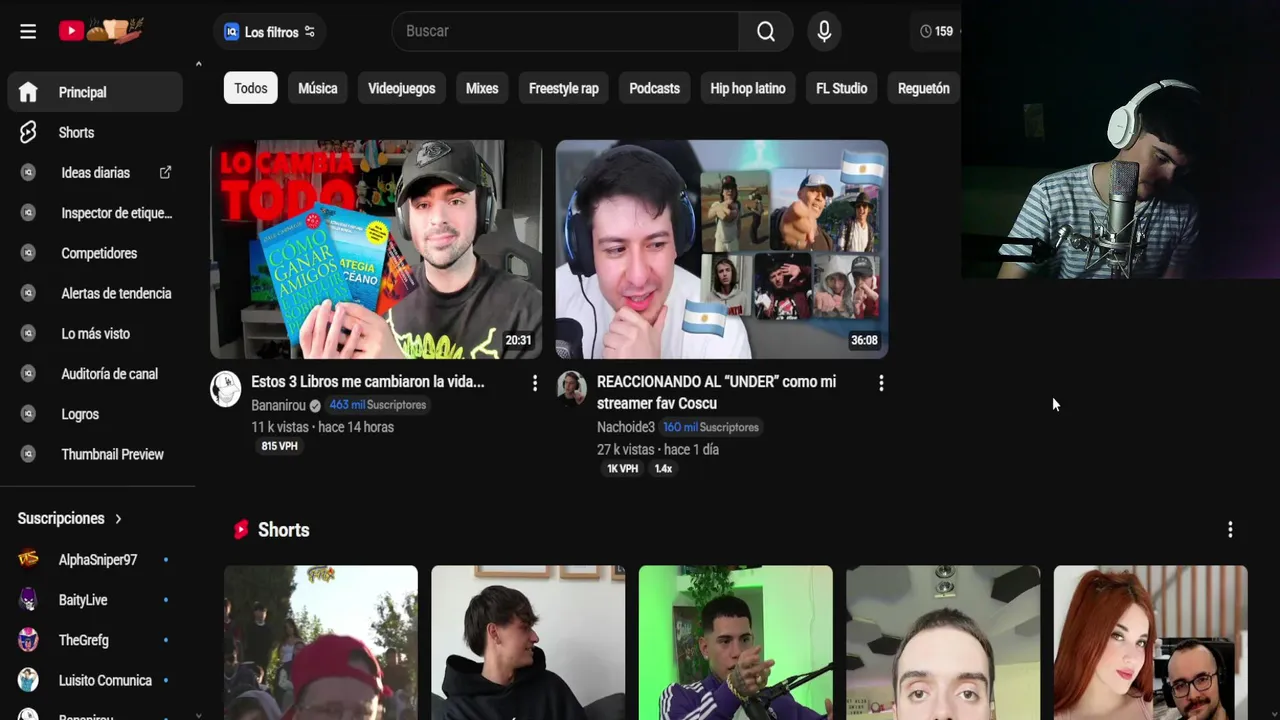Click the magnifying glass search button
Screen dimensions: 1280x720
[766, 31]
